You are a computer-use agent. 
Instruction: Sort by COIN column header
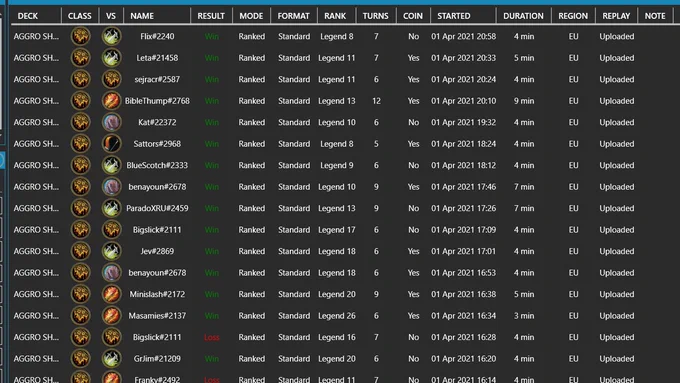click(412, 16)
